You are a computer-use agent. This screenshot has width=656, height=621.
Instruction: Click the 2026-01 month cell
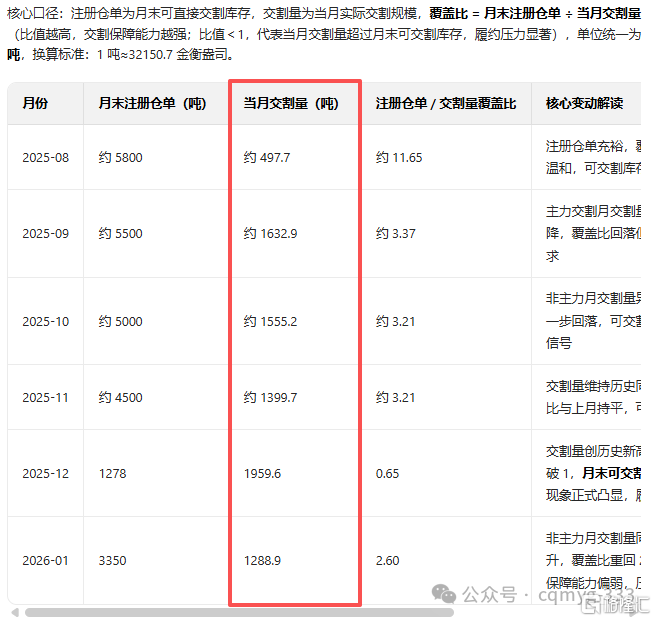pyautogui.click(x=46, y=560)
